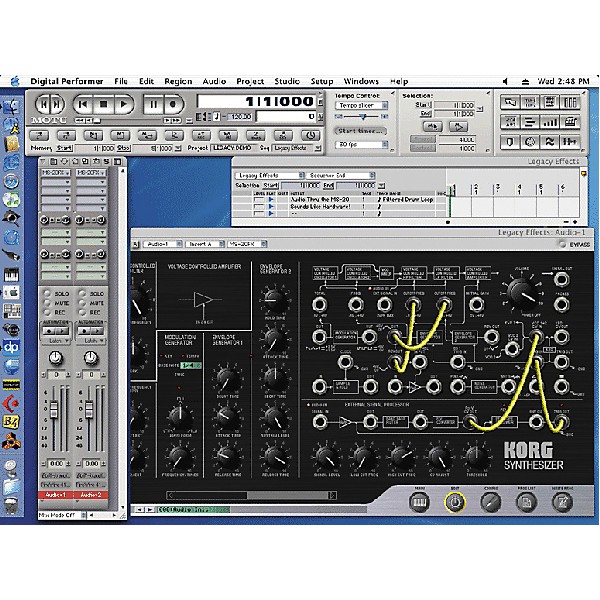Open the Audio menu
Image resolution: width=600 pixels, height=600 pixels.
point(214,81)
